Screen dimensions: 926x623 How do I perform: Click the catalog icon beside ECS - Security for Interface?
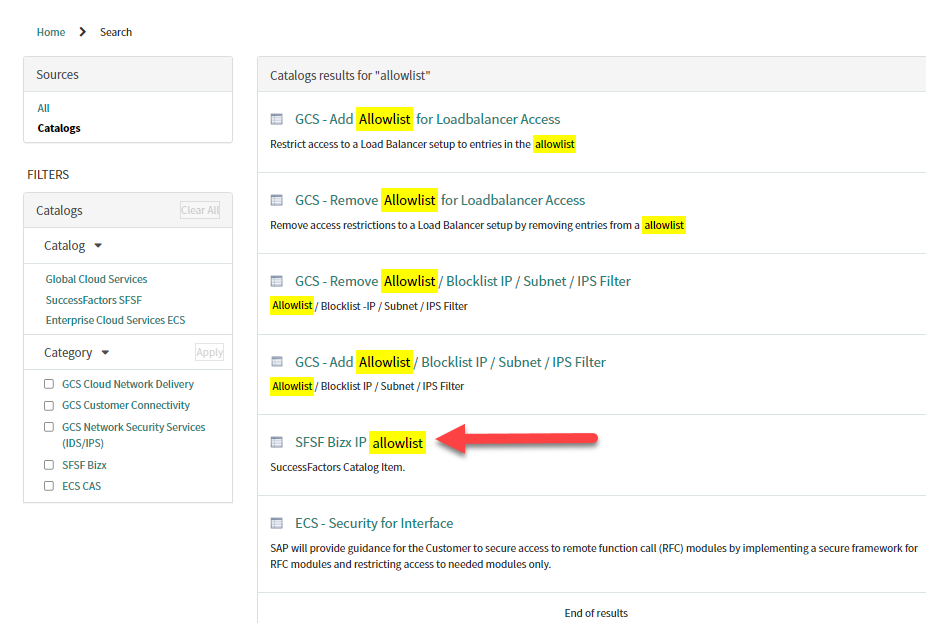[276, 523]
